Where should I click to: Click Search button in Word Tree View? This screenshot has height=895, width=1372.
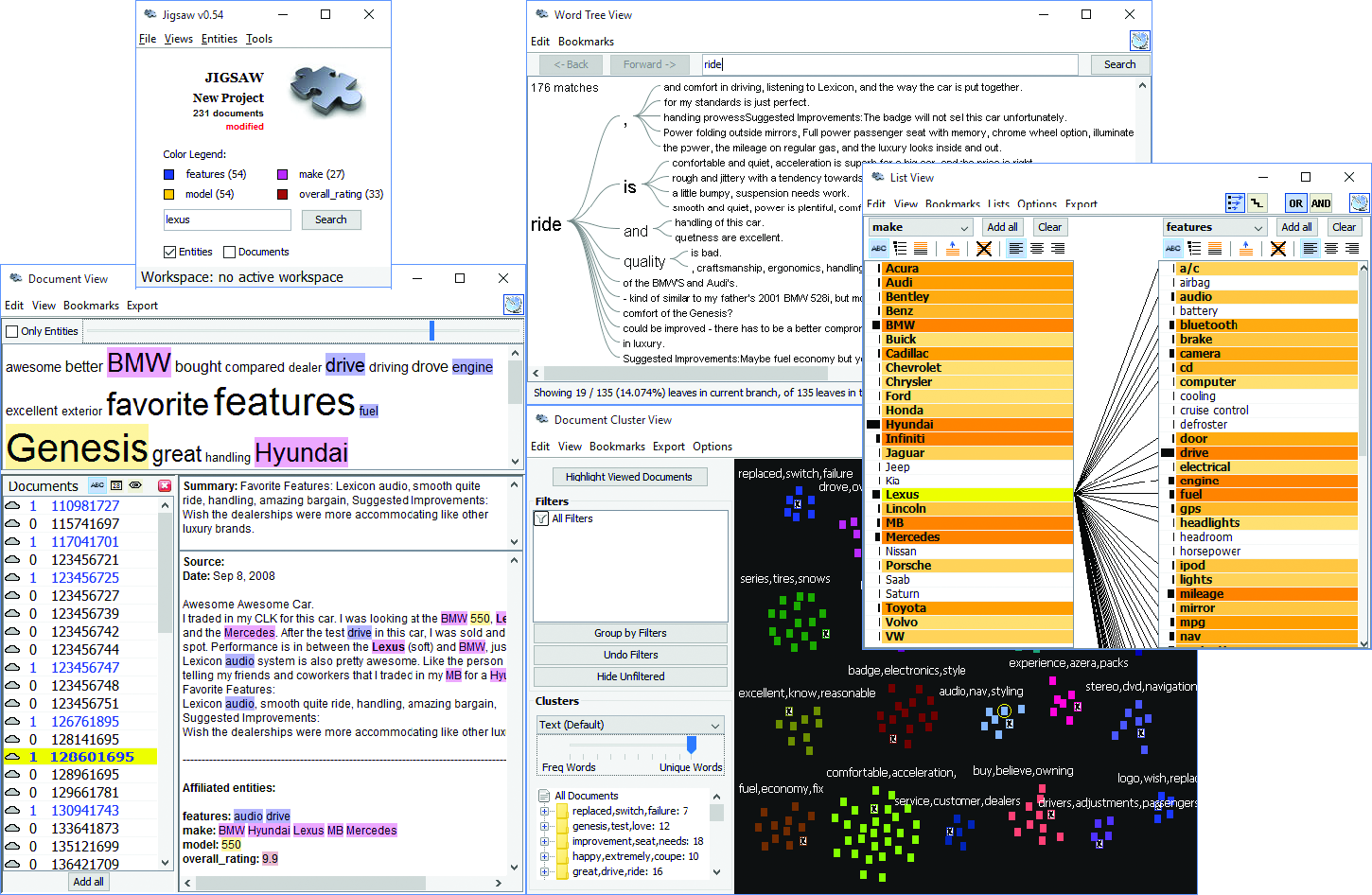(1119, 64)
